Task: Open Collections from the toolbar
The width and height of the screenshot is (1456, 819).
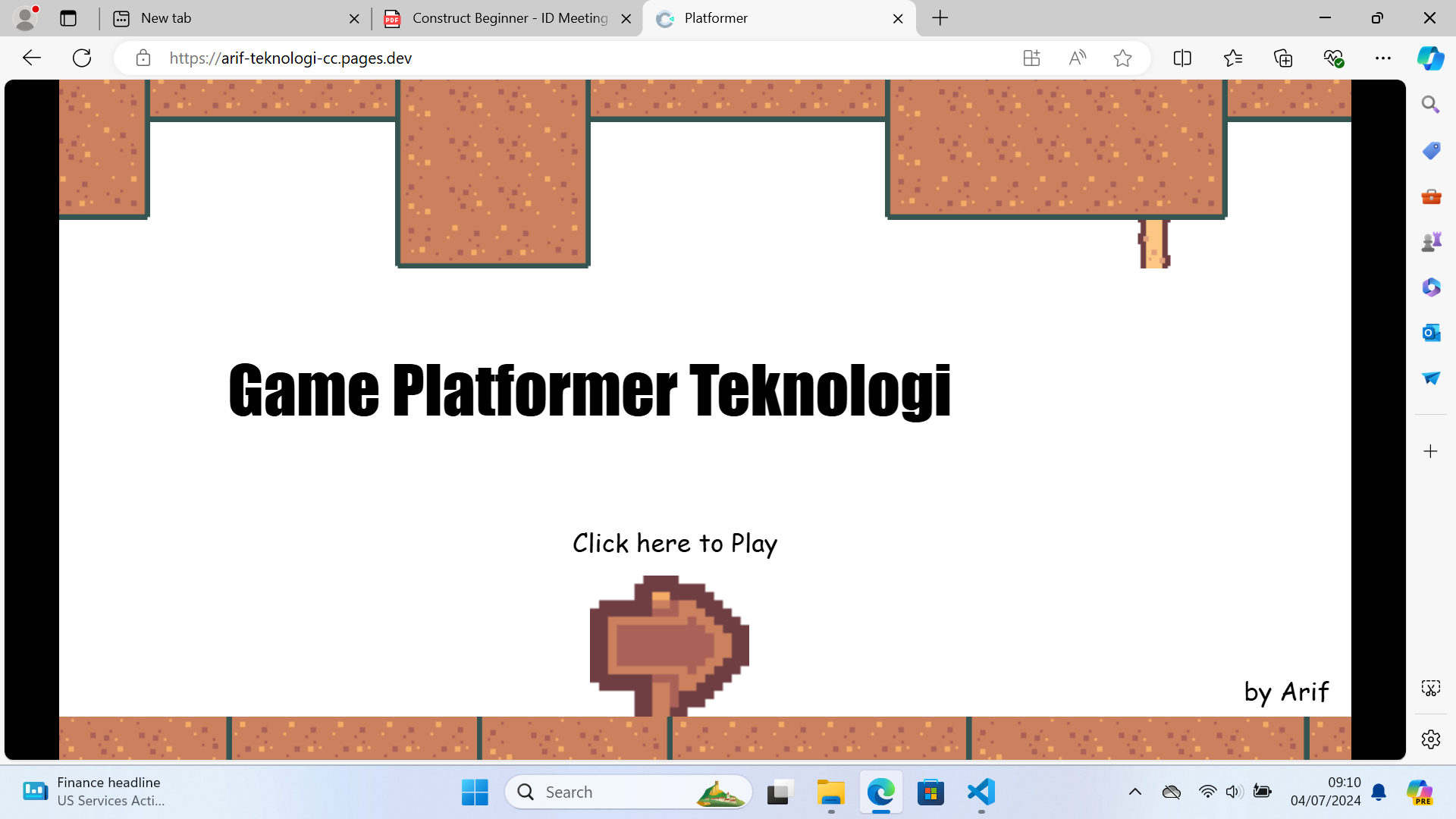Action: point(1283,58)
